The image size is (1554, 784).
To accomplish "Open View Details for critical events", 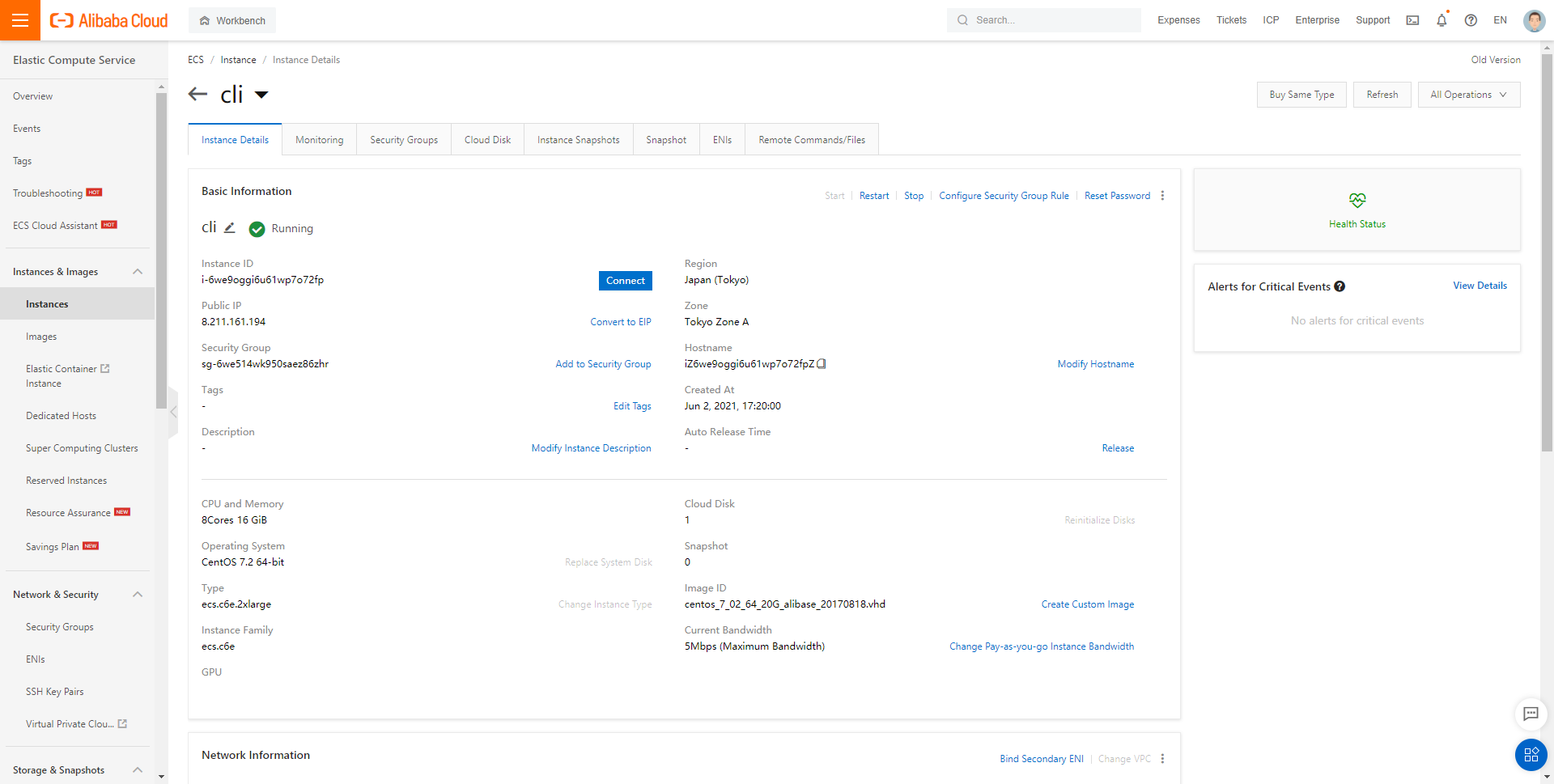I will [1480, 286].
